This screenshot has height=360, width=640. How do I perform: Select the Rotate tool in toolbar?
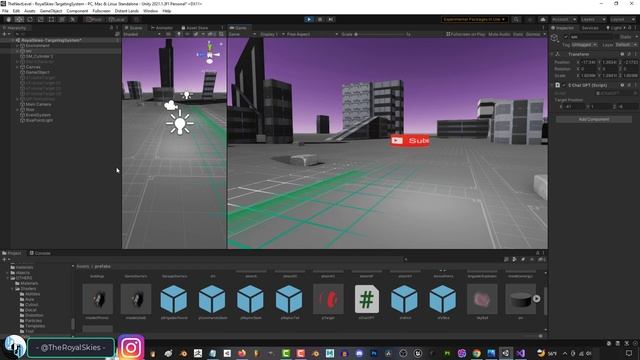click(30, 19)
